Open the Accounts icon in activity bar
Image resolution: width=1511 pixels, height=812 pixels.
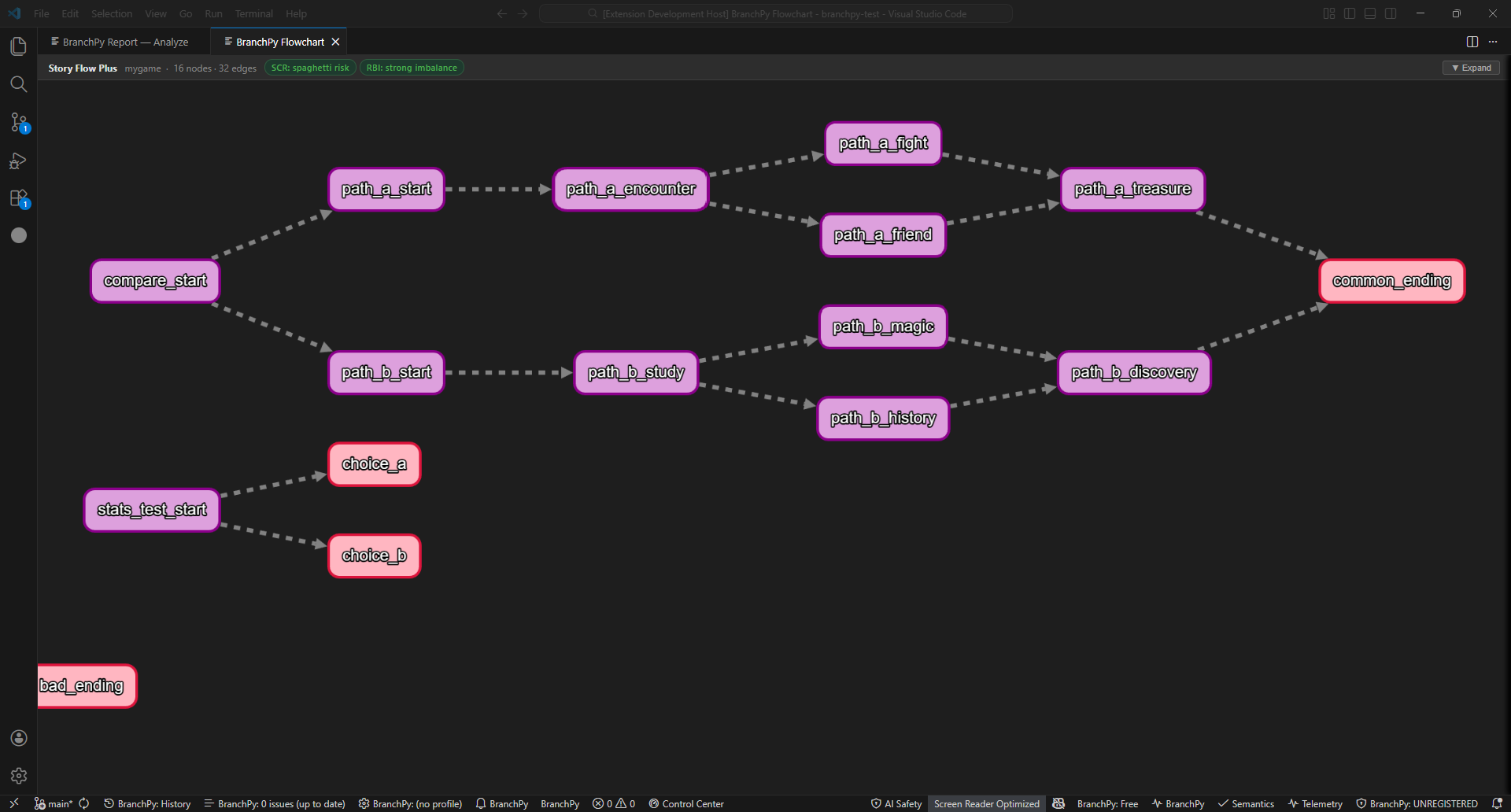pos(19,738)
